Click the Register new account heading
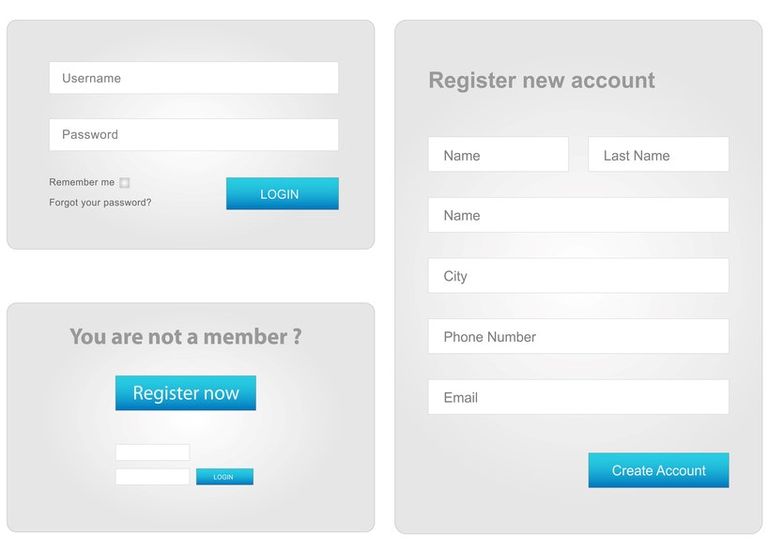This screenshot has height=551, width=768. [542, 81]
